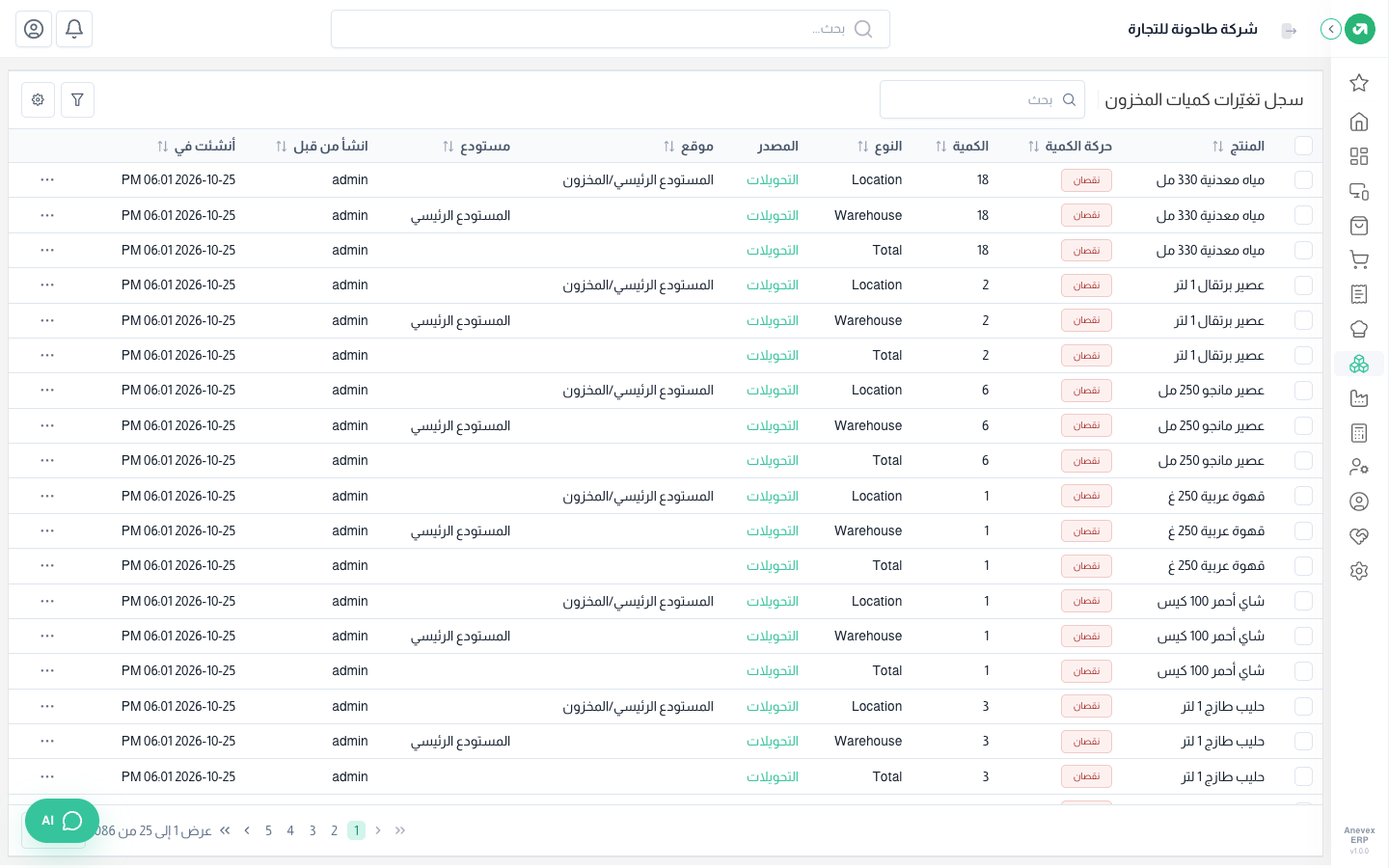Viewport: 1389px width, 868px height.
Task: Sort table by المنتج column
Action: click(1218, 147)
